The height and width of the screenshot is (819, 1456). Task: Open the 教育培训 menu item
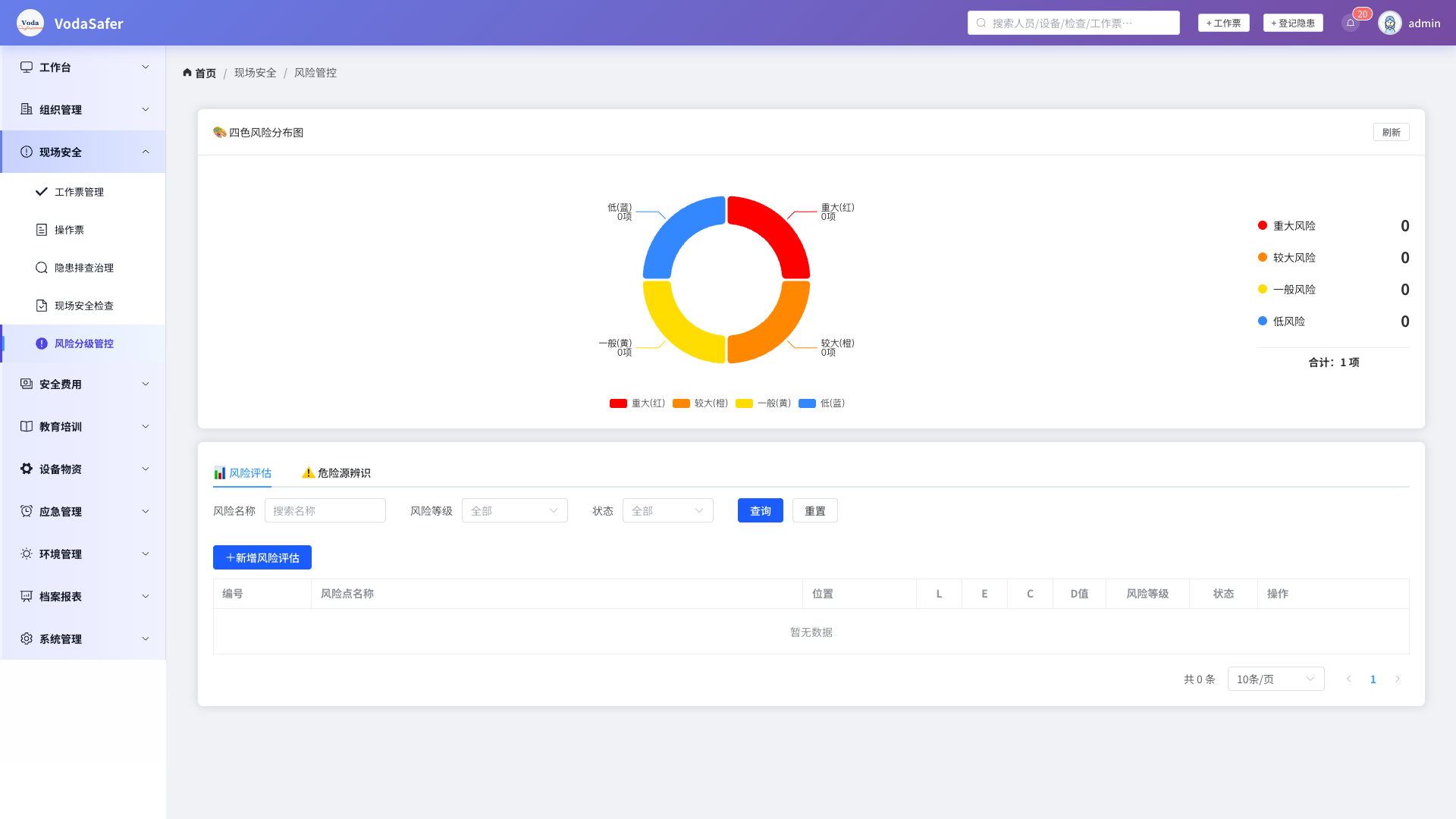83,426
